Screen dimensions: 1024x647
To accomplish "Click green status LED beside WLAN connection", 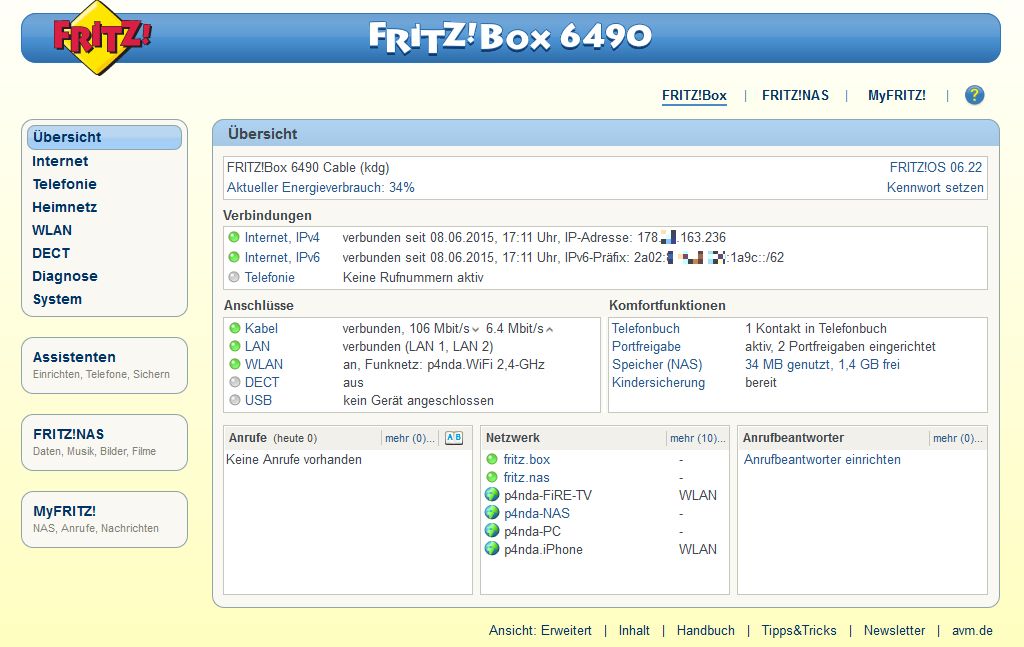I will tap(234, 364).
